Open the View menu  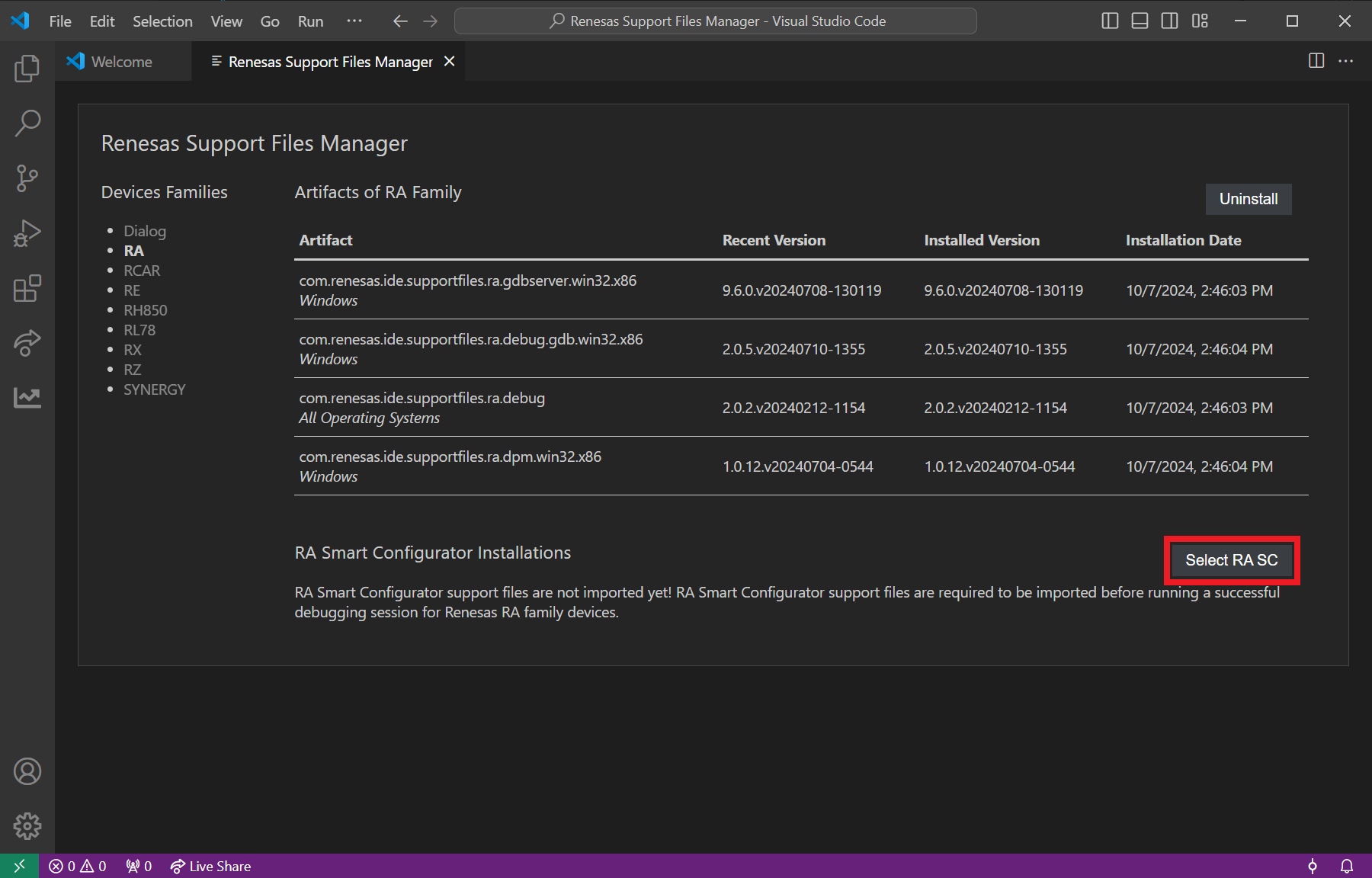(x=226, y=21)
